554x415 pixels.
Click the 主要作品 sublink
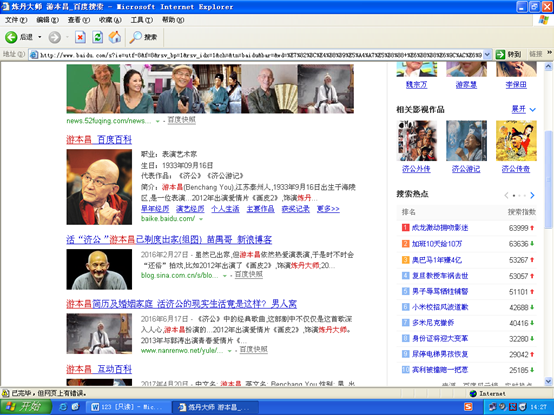pos(260,209)
